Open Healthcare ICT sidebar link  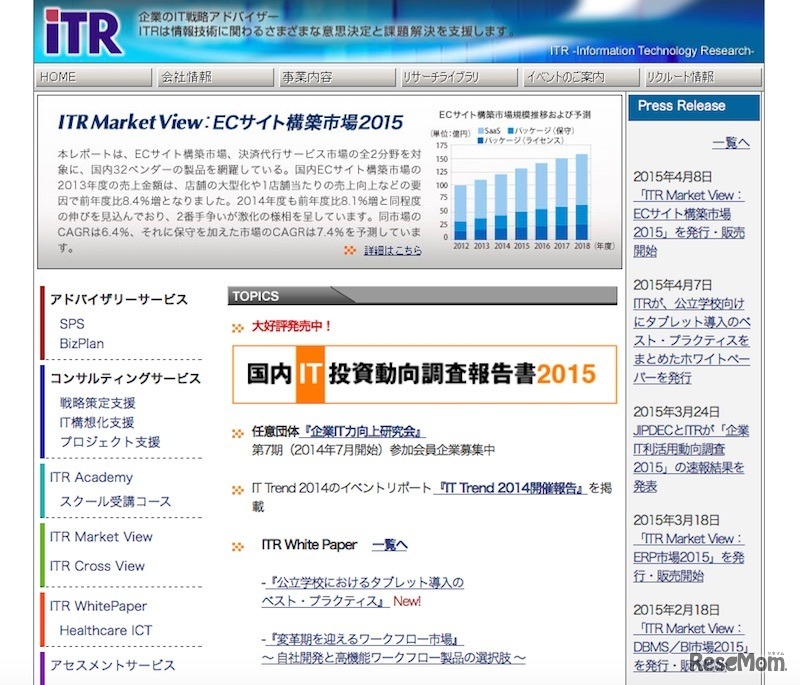click(x=106, y=630)
